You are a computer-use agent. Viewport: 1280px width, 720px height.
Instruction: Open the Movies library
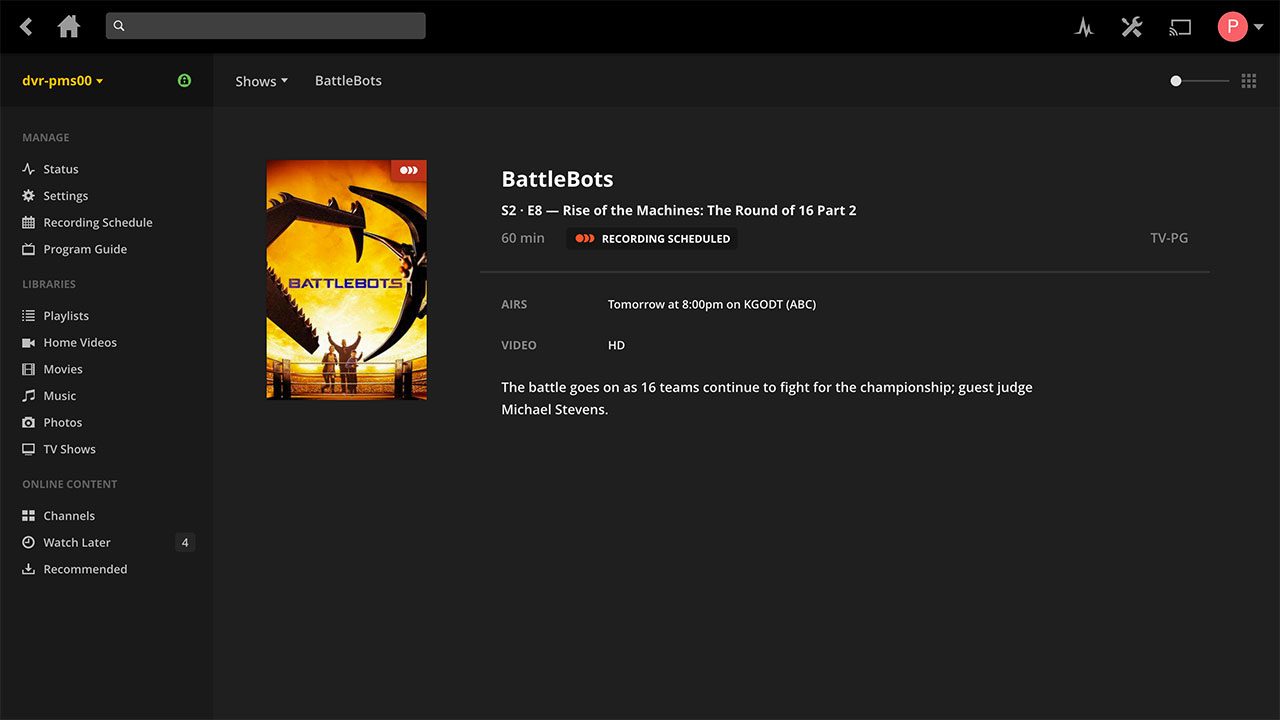tap(63, 369)
